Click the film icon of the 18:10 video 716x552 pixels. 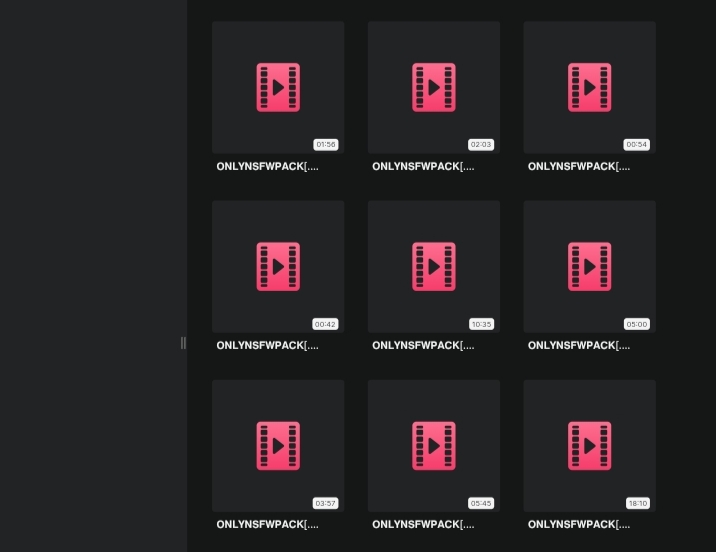tap(590, 446)
